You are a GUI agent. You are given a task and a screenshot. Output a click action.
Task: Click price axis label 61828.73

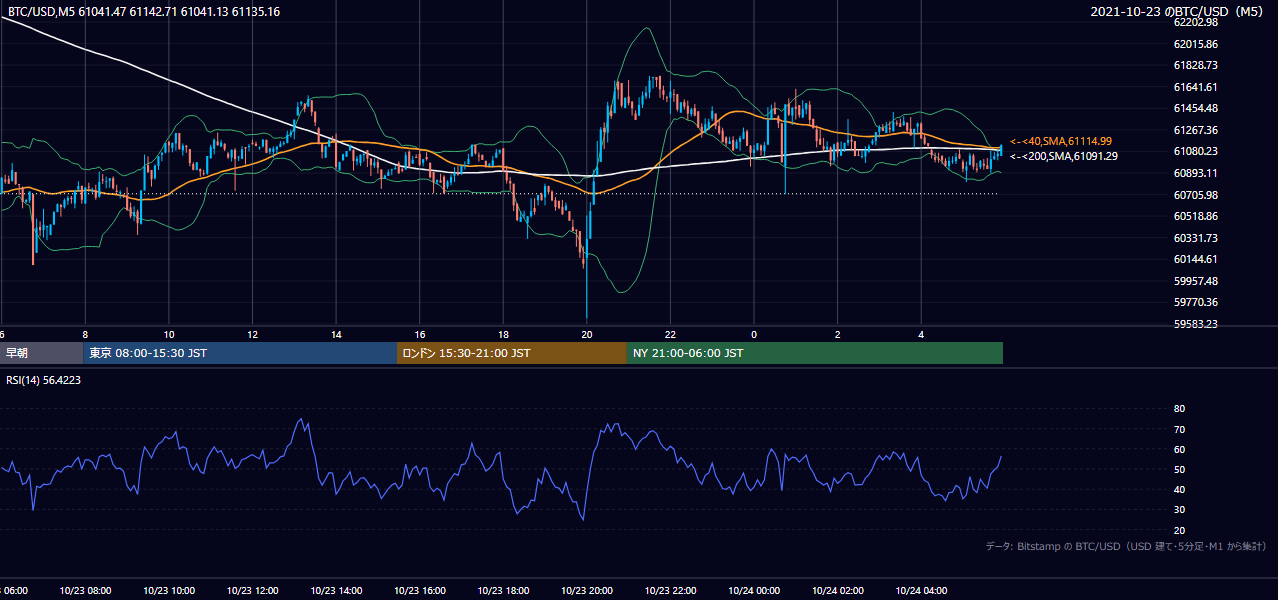(x=1195, y=65)
